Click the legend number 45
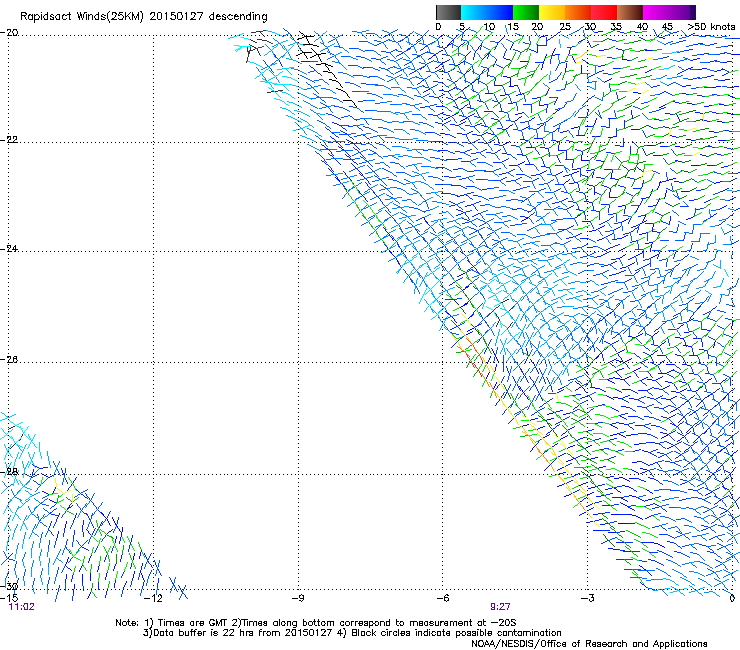 (667, 27)
